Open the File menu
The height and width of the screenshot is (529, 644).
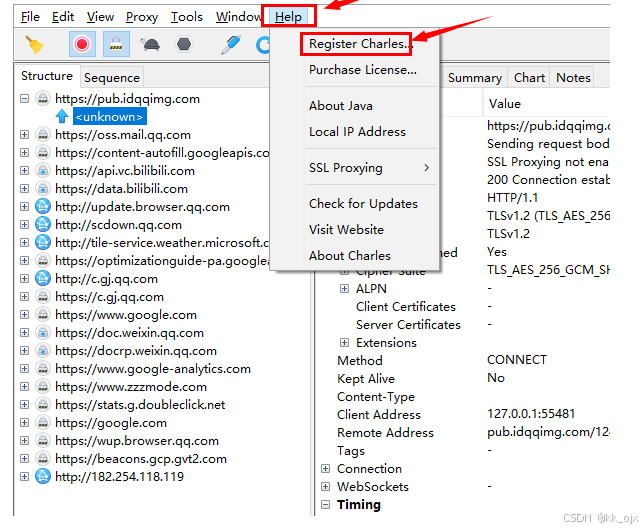(30, 17)
